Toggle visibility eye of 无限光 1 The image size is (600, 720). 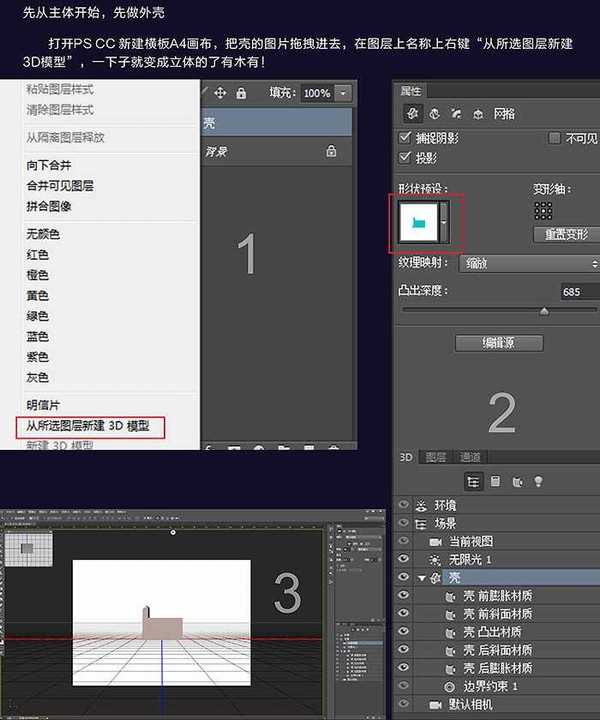tap(403, 558)
